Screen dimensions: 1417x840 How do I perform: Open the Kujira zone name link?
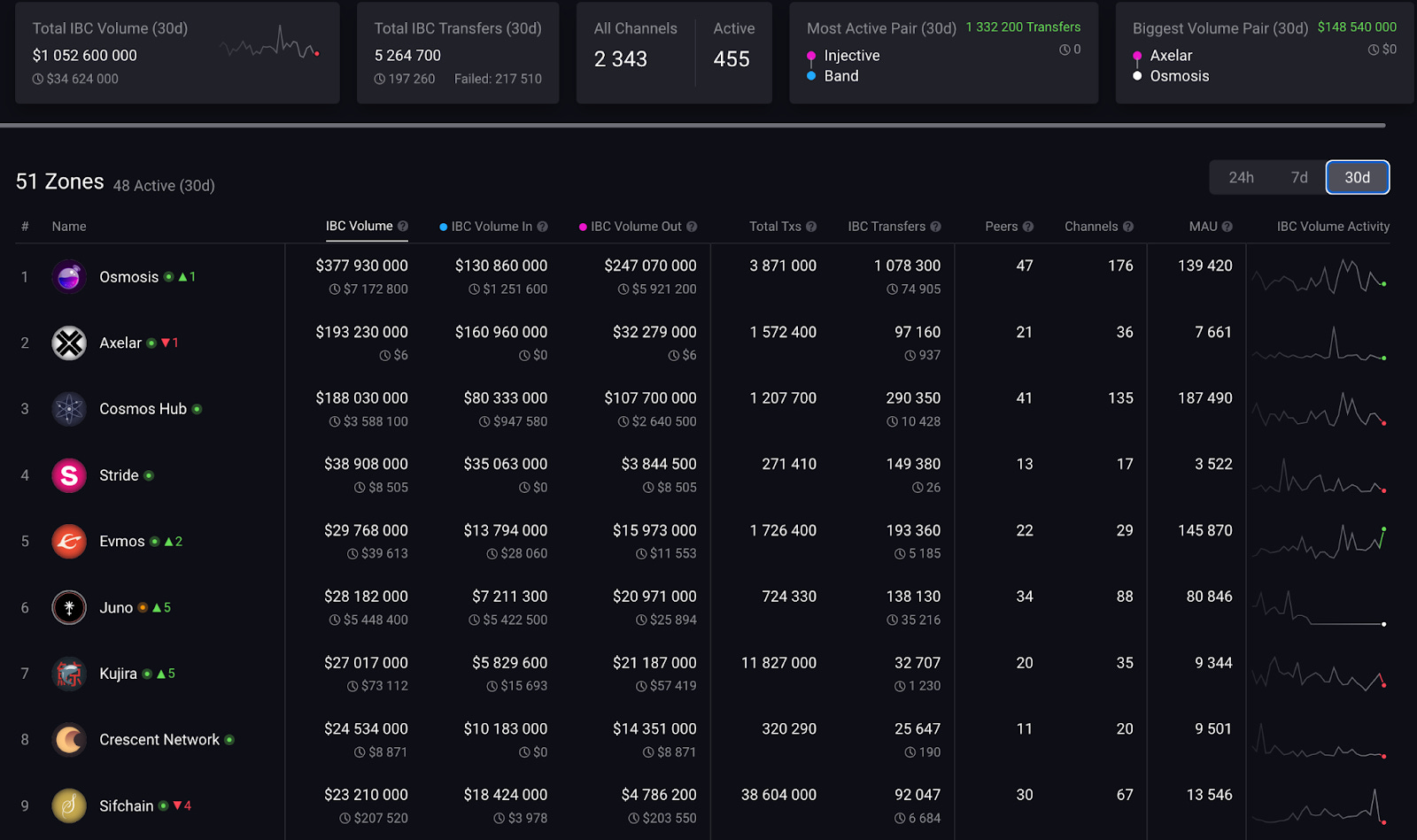(118, 674)
